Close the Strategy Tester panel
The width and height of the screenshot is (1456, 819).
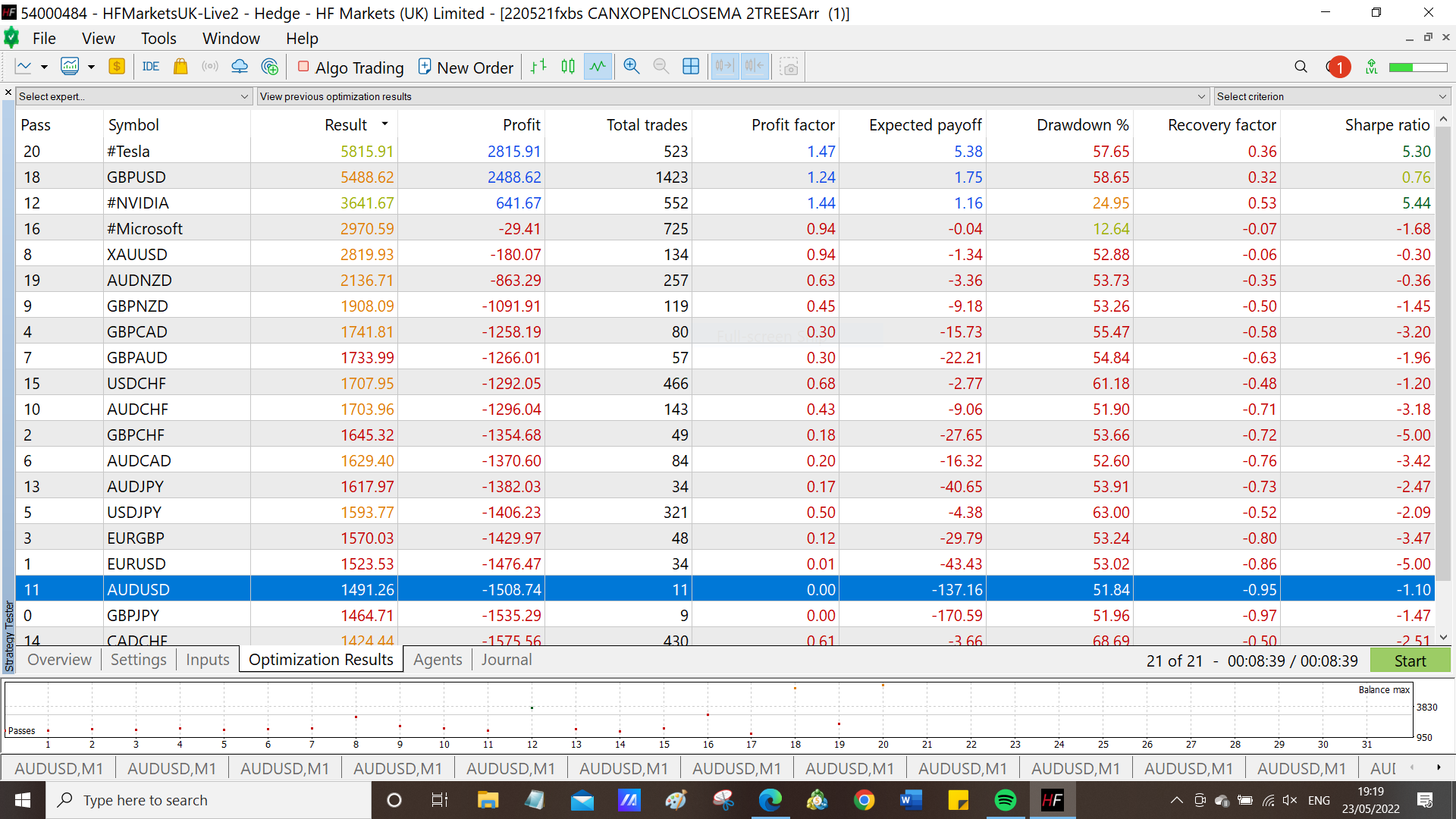coord(8,93)
